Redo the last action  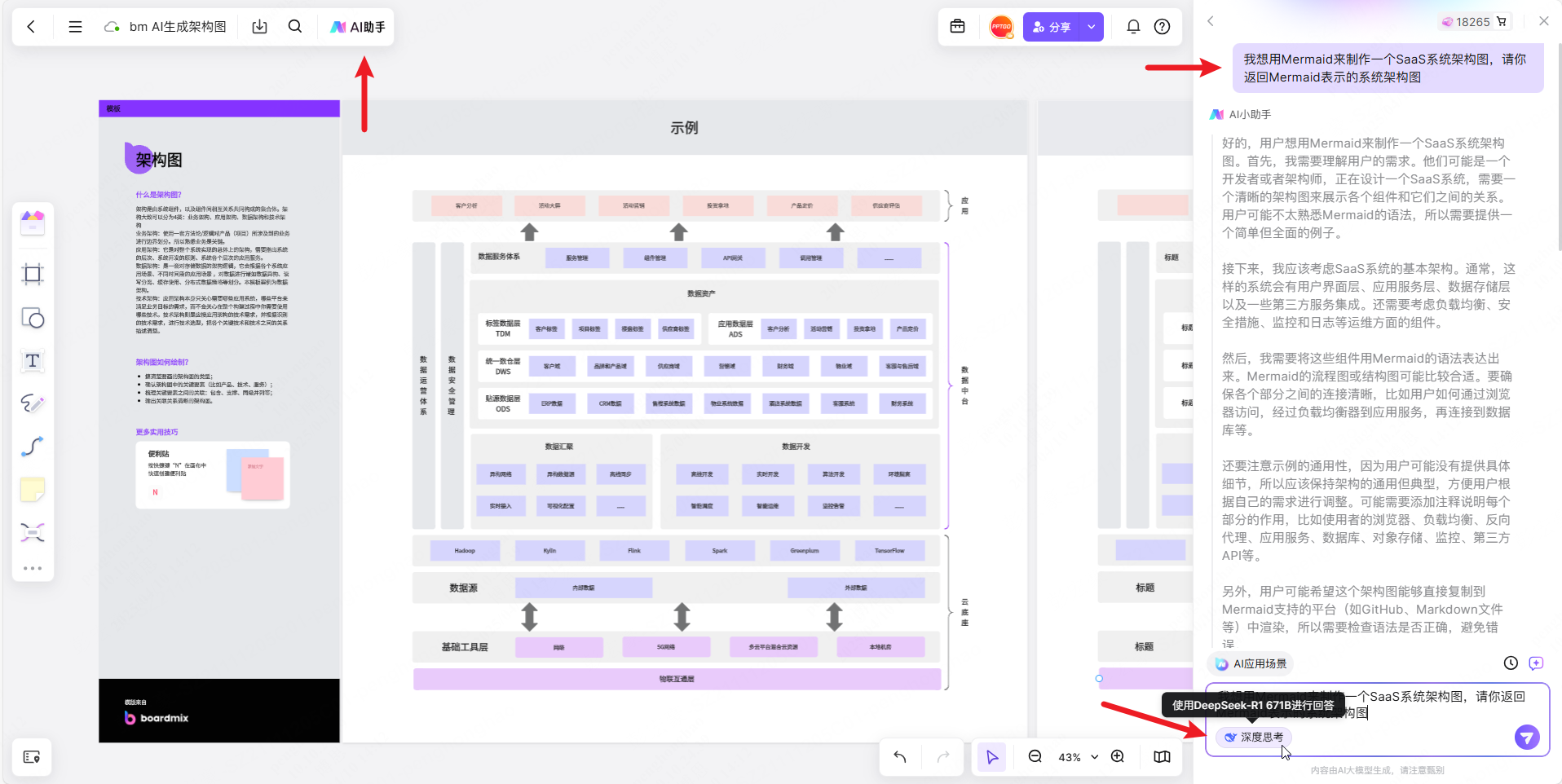tap(943, 757)
